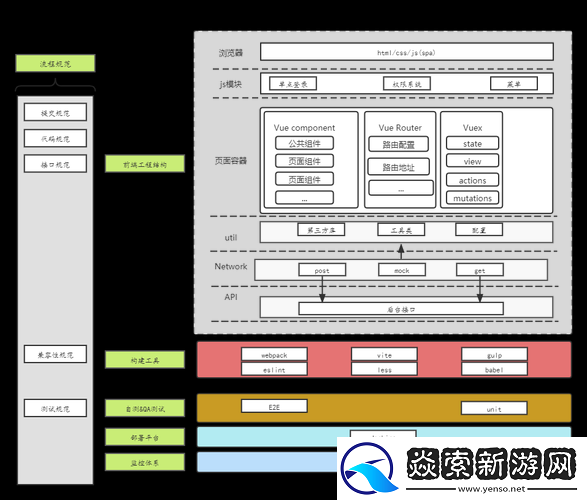Image resolution: width=587 pixels, height=500 pixels.
Task: Select the 构建工具 green label
Action: 145,360
